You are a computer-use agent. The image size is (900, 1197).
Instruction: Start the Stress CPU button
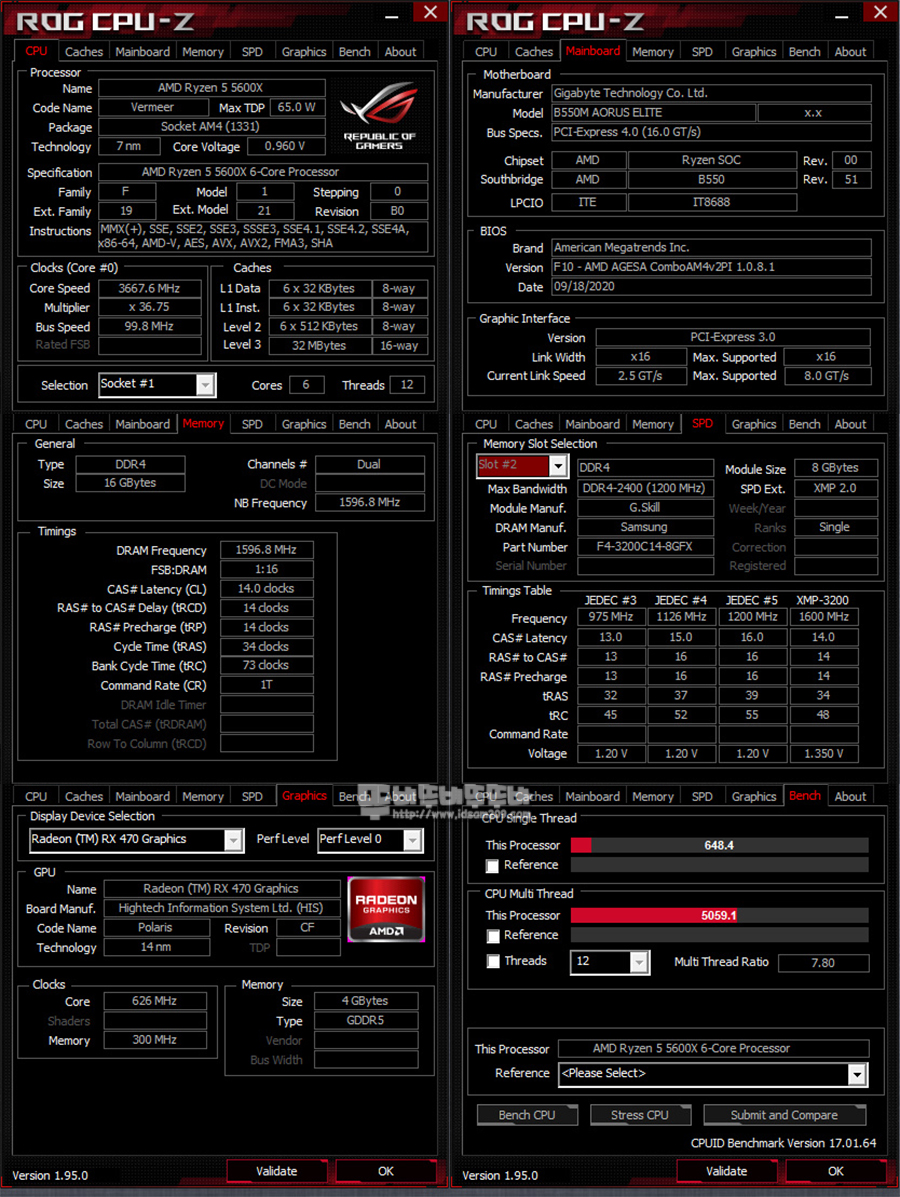pos(640,1115)
